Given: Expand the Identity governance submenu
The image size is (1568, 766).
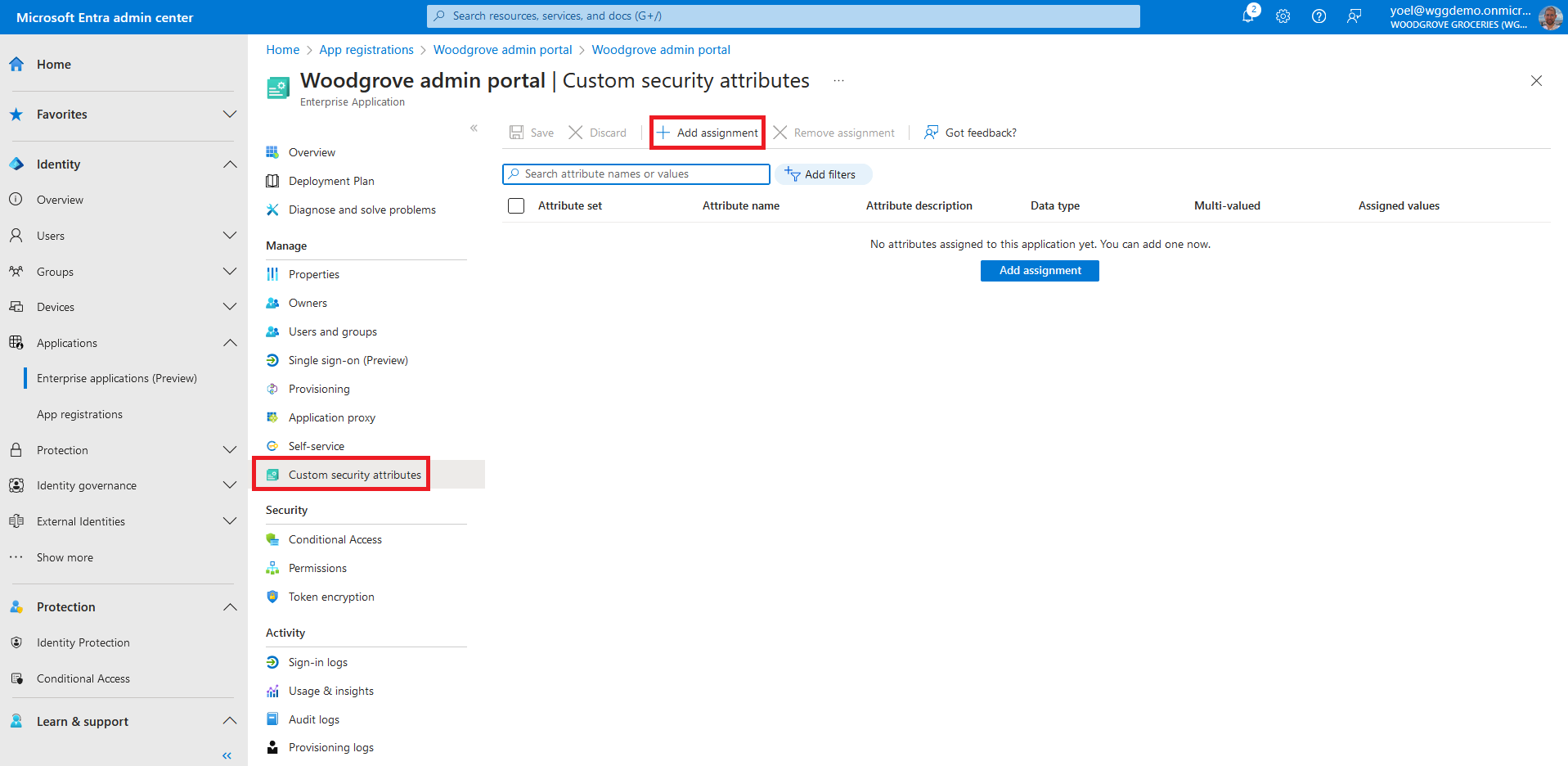Looking at the screenshot, I should pyautogui.click(x=230, y=485).
